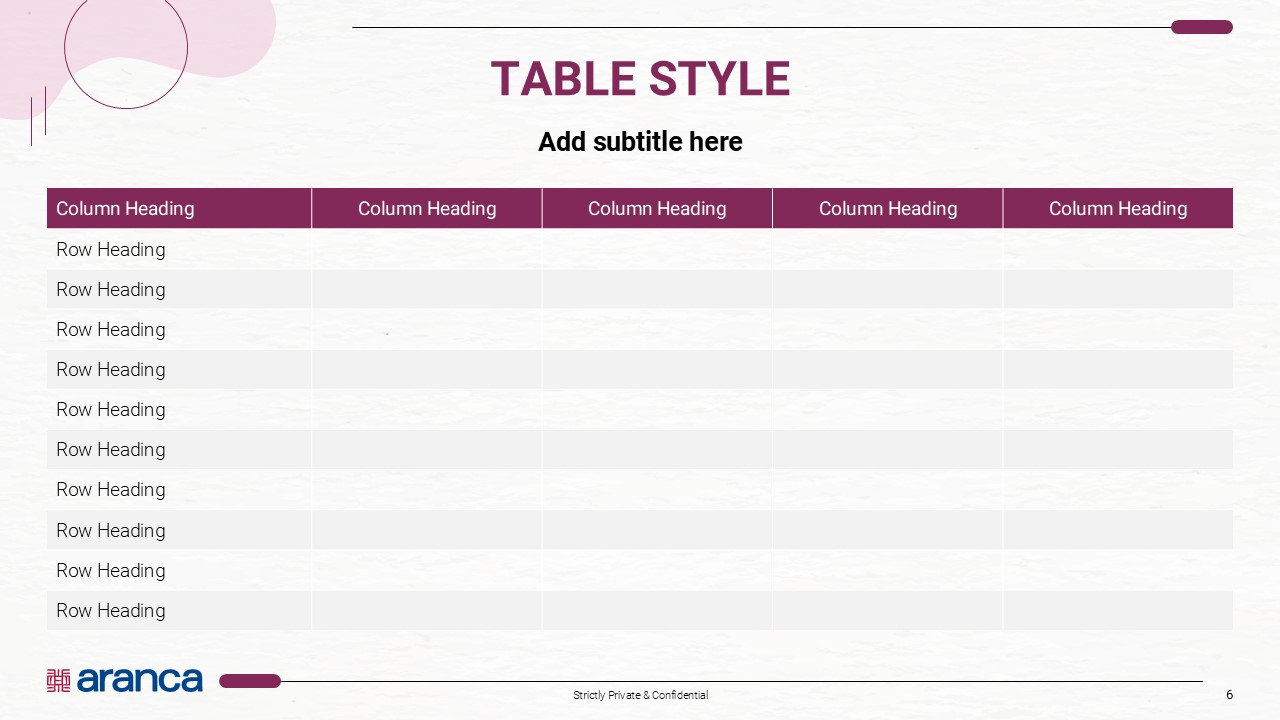The height and width of the screenshot is (720, 1280).
Task: Click the third Column Heading cell
Action: [x=657, y=208]
